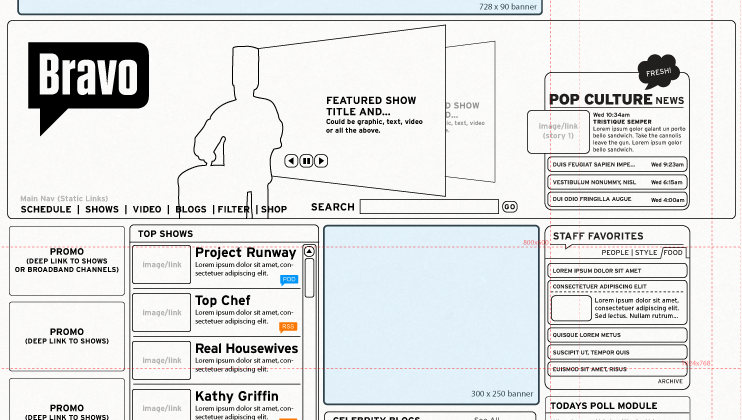This screenshot has width=742, height=420.
Task: Click the 728 x 90 banner ad
Action: click(280, 7)
